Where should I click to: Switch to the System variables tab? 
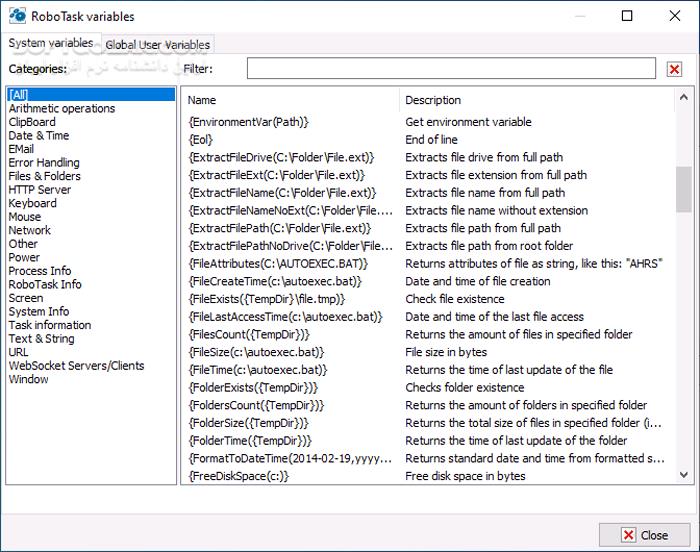51,43
